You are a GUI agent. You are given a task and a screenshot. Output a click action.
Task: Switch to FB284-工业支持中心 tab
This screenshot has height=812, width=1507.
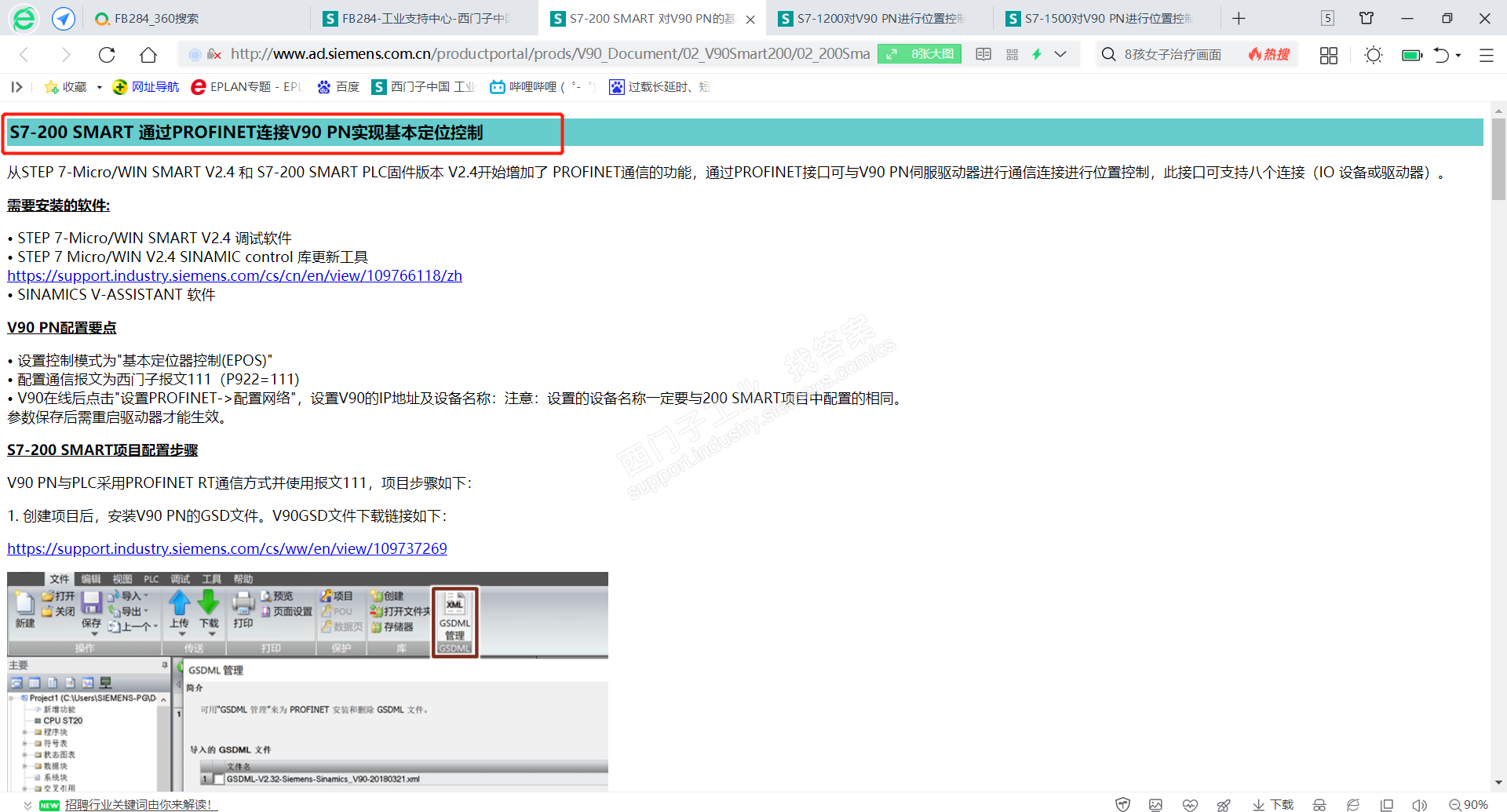tap(426, 18)
